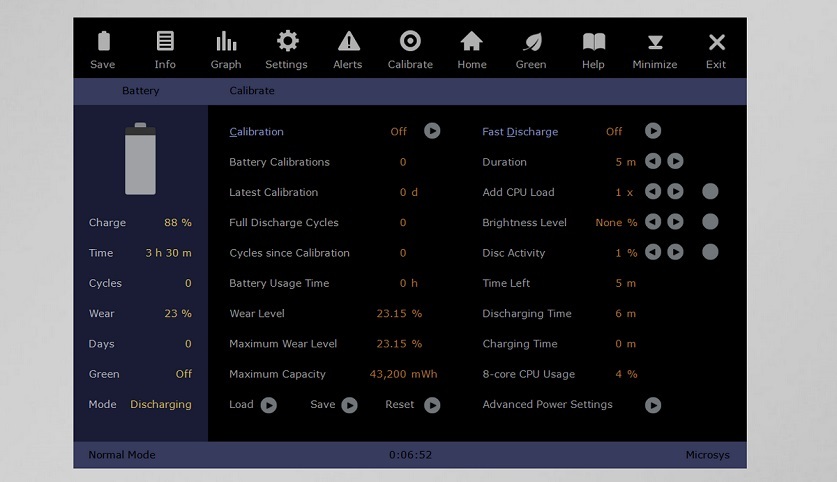
Task: Toggle Fast Discharge with its arrow button
Action: click(652, 131)
